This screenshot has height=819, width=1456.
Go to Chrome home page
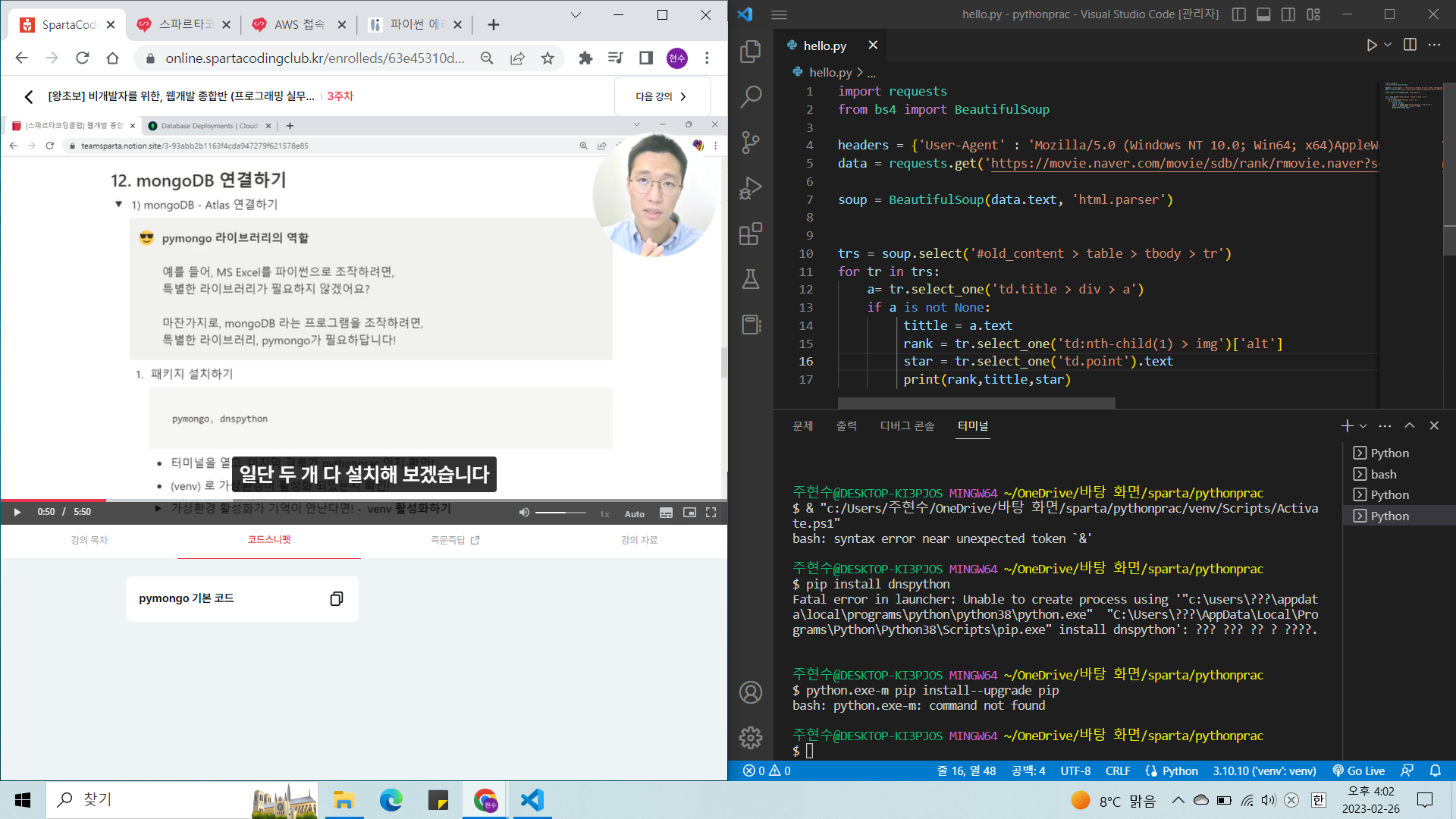[112, 58]
